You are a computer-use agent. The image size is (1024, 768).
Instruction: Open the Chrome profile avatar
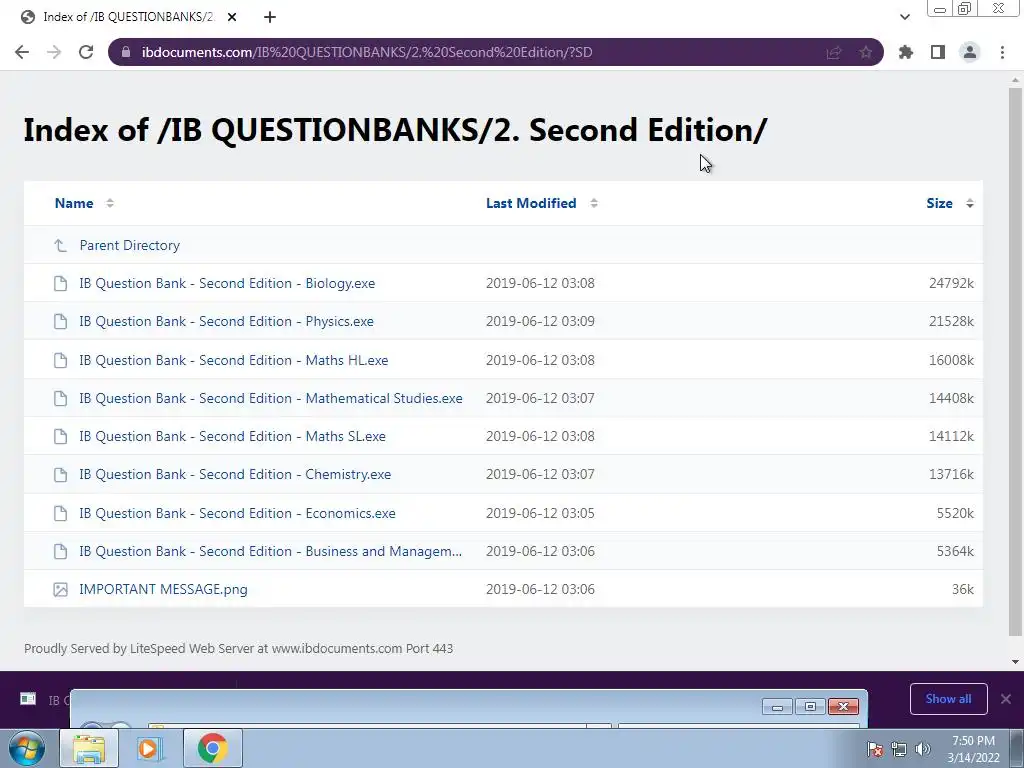click(x=970, y=52)
